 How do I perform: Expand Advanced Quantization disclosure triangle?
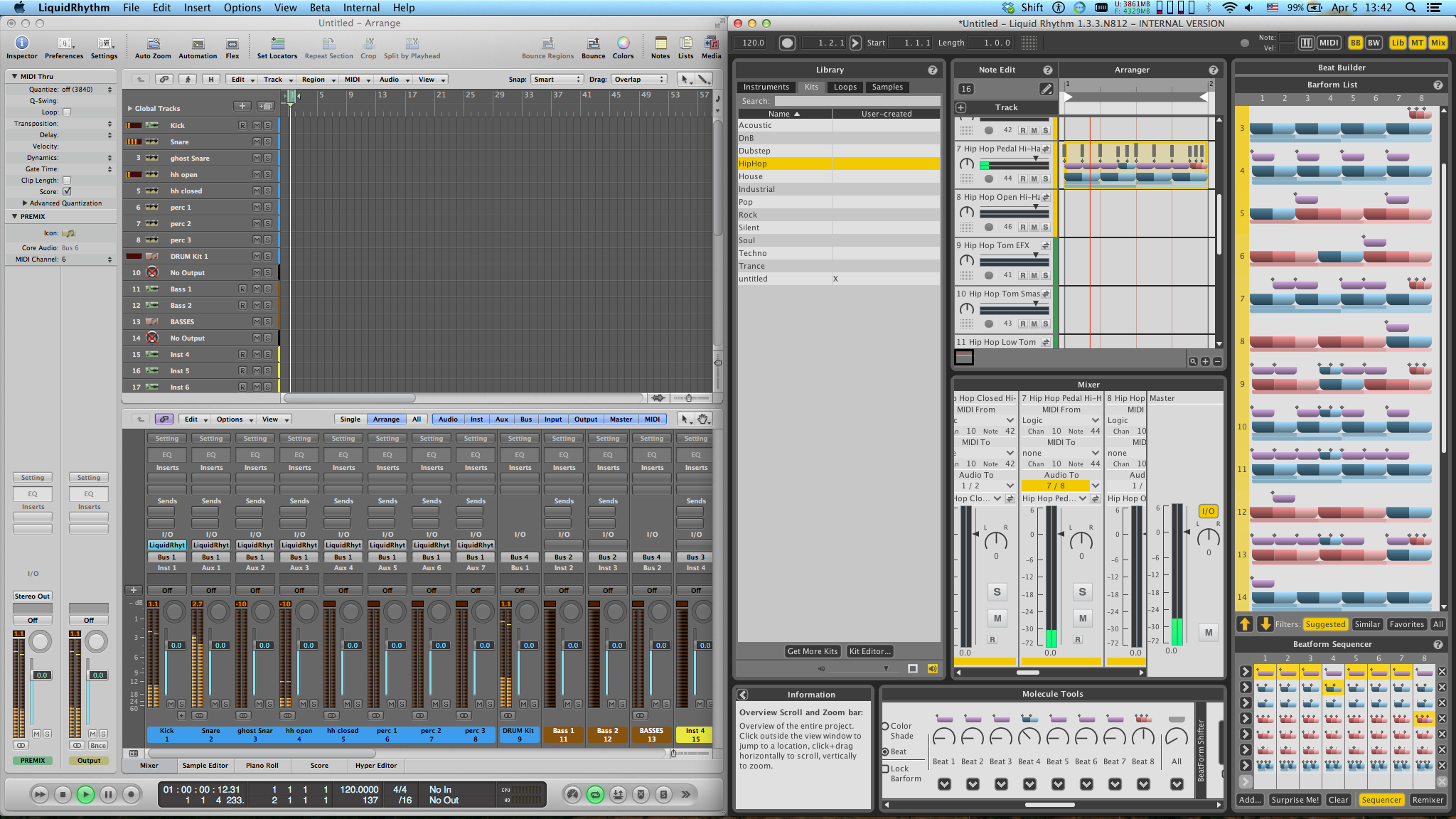point(25,203)
